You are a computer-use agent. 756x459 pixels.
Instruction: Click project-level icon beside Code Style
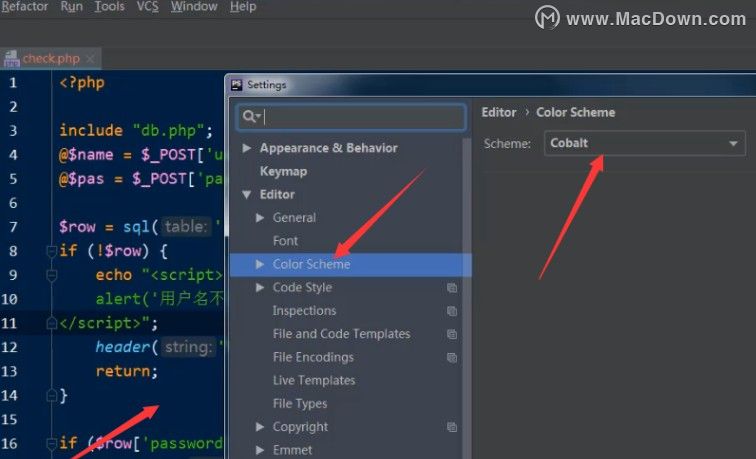click(x=452, y=288)
